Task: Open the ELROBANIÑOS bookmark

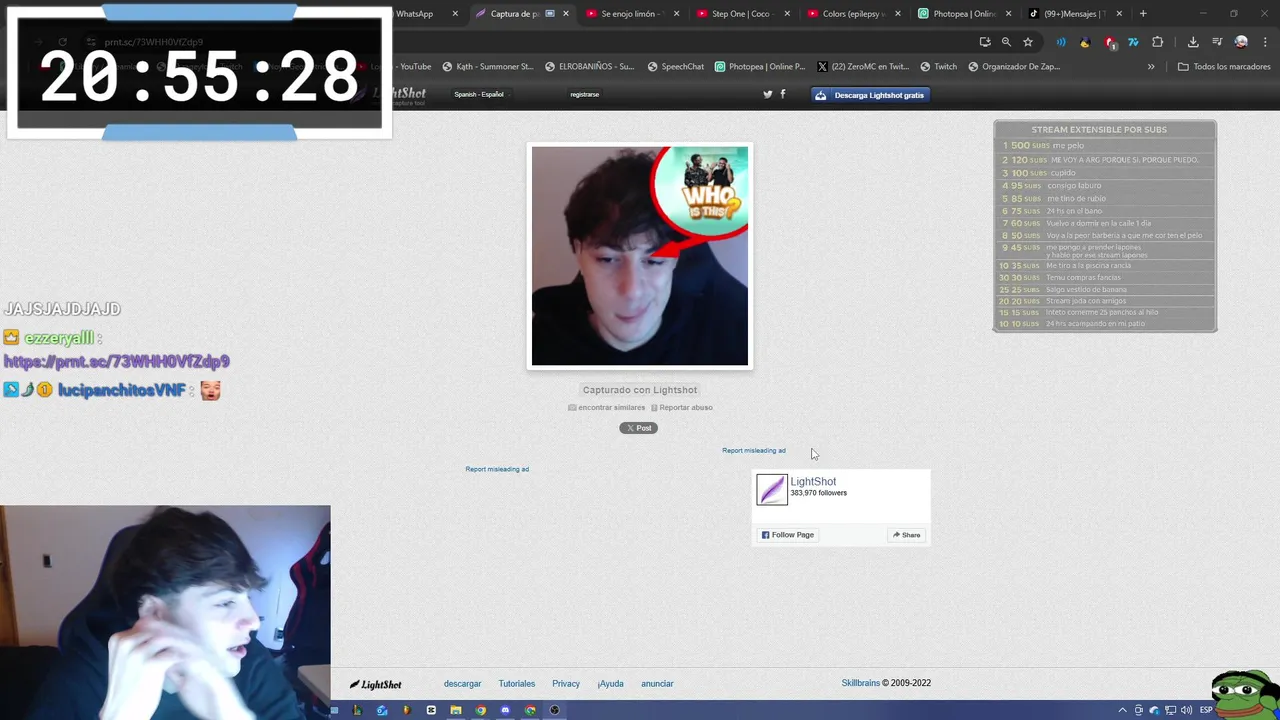Action: [590, 67]
